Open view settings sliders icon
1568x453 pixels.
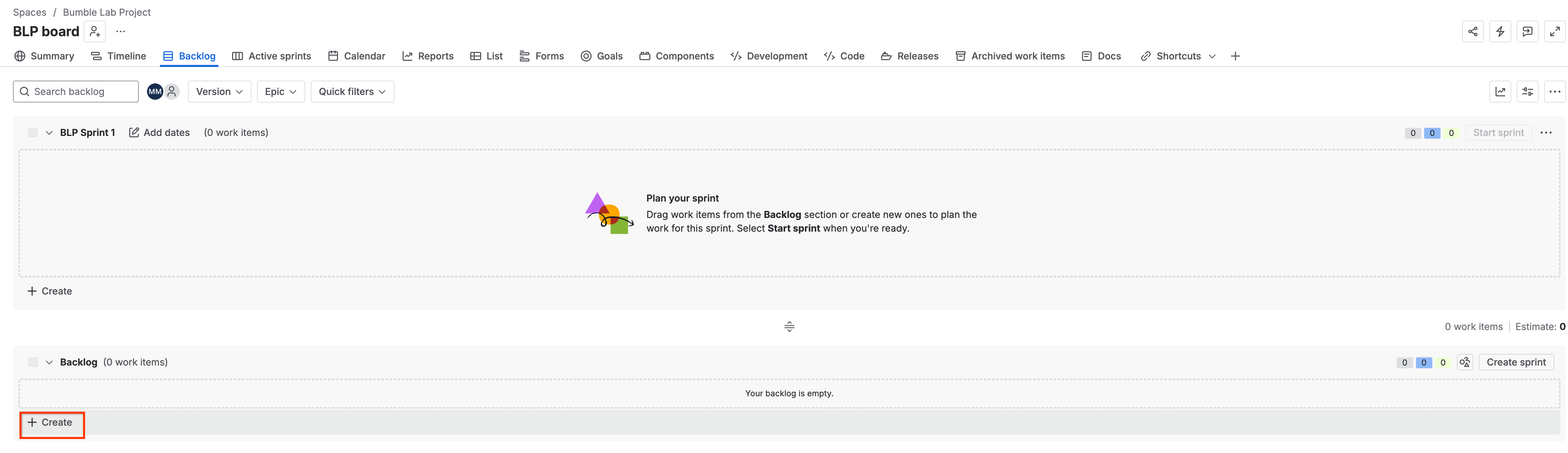pyautogui.click(x=1528, y=92)
